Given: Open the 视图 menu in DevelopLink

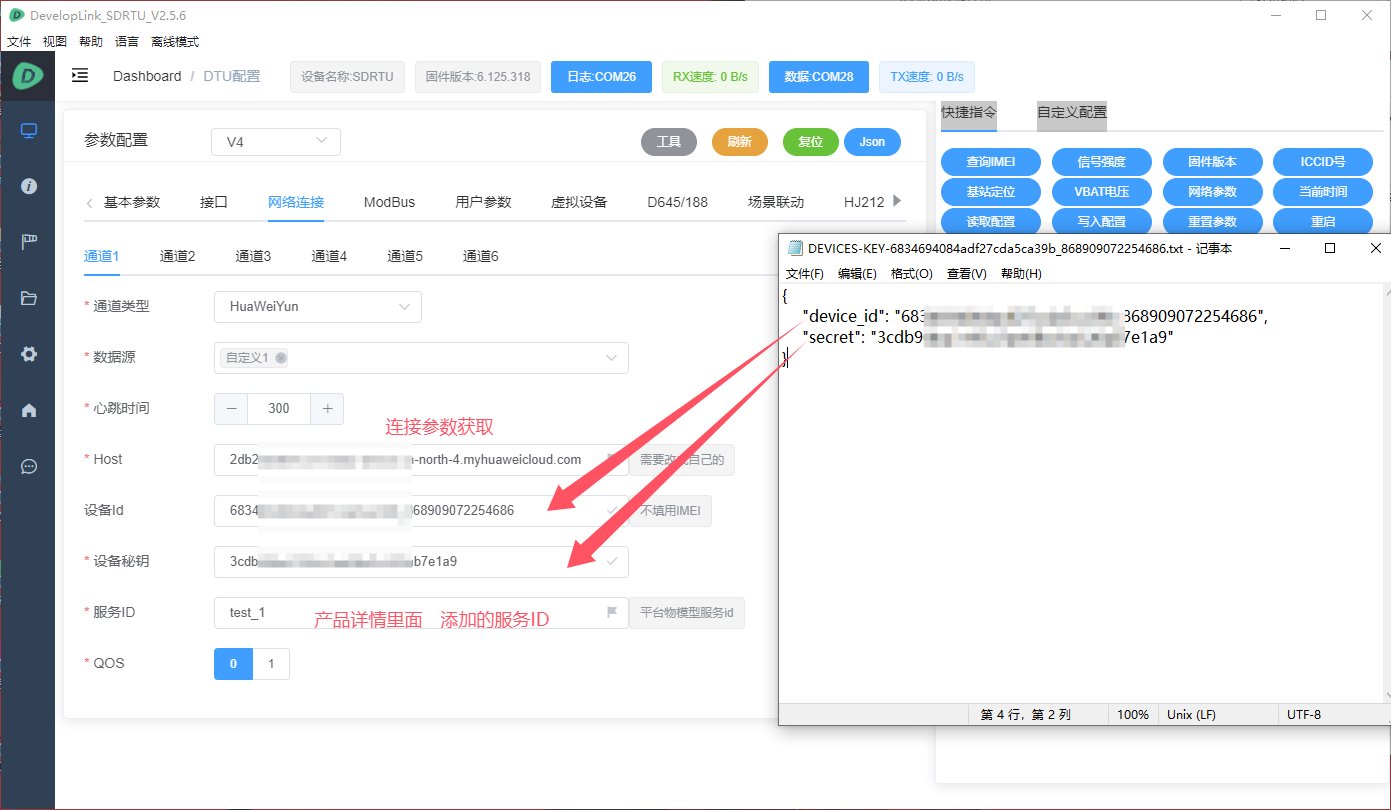Looking at the screenshot, I should (x=55, y=42).
